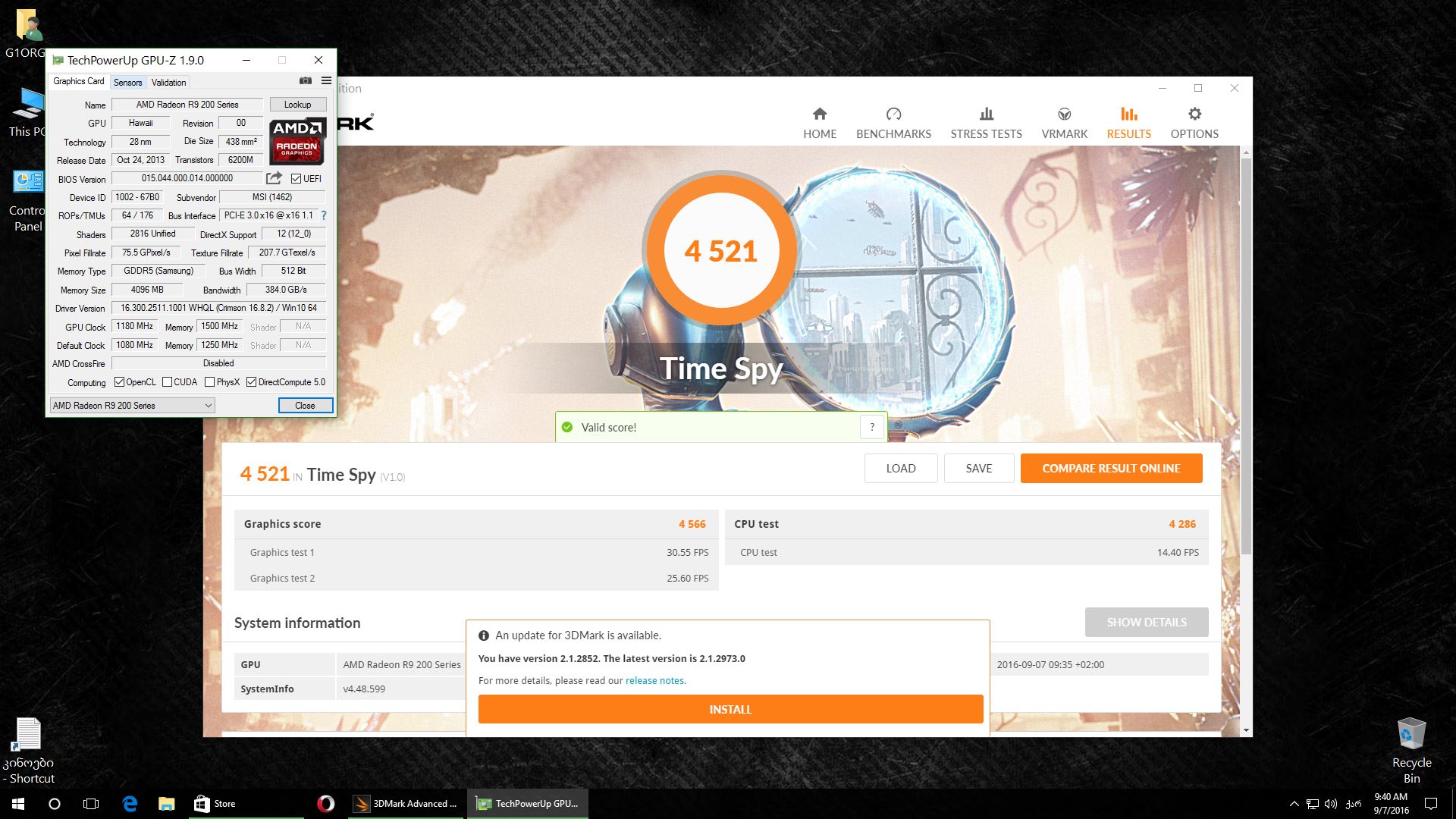
Task: Switch to Sensors tab in GPU-Z
Action: tap(127, 83)
